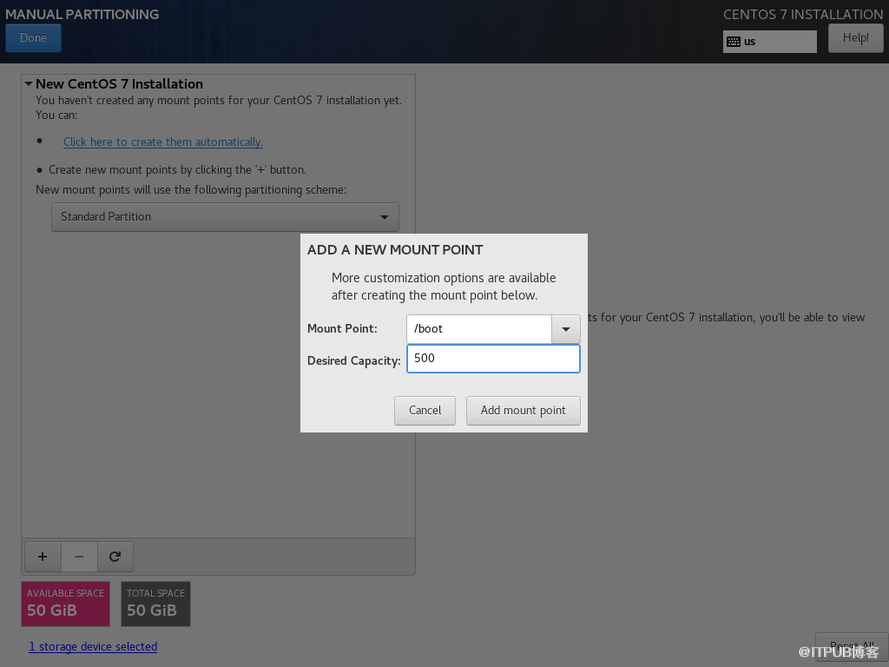Click the 'ADD A NEW MOUNT POINT' dialog title
This screenshot has height=667, width=889.
[x=395, y=250]
